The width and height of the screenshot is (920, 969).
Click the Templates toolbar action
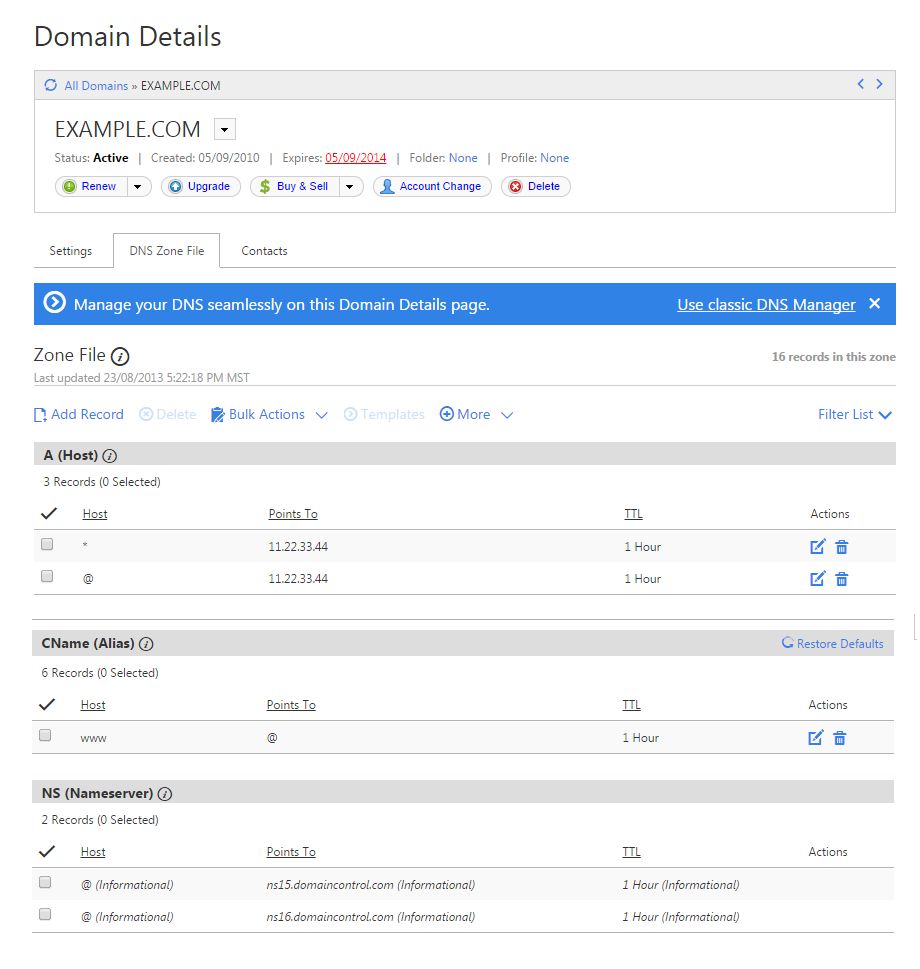click(384, 415)
